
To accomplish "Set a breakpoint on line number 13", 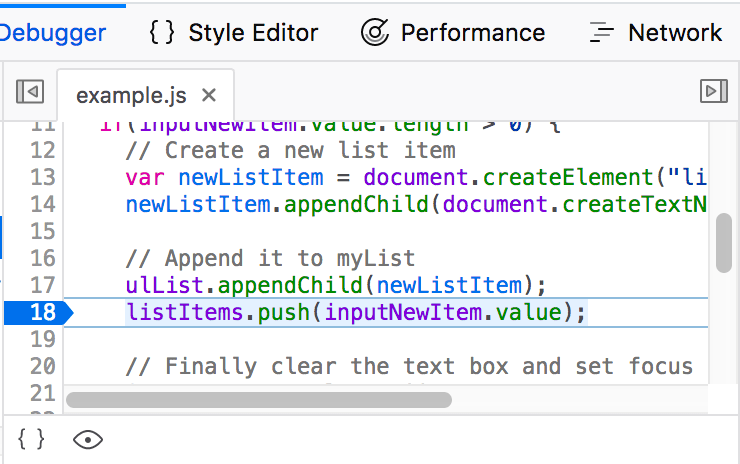I will [43, 177].
